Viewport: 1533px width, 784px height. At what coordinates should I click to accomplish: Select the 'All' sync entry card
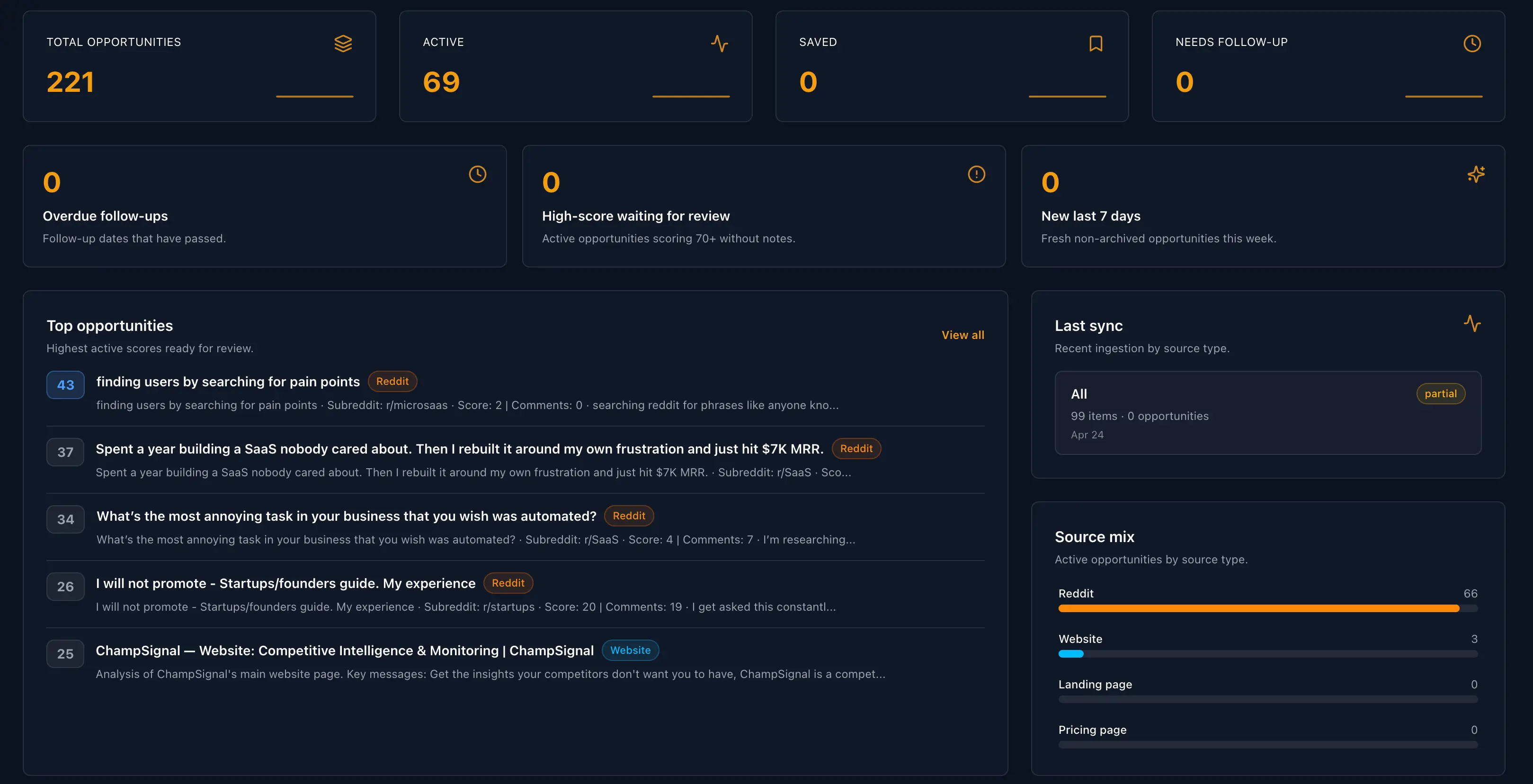tap(1267, 413)
